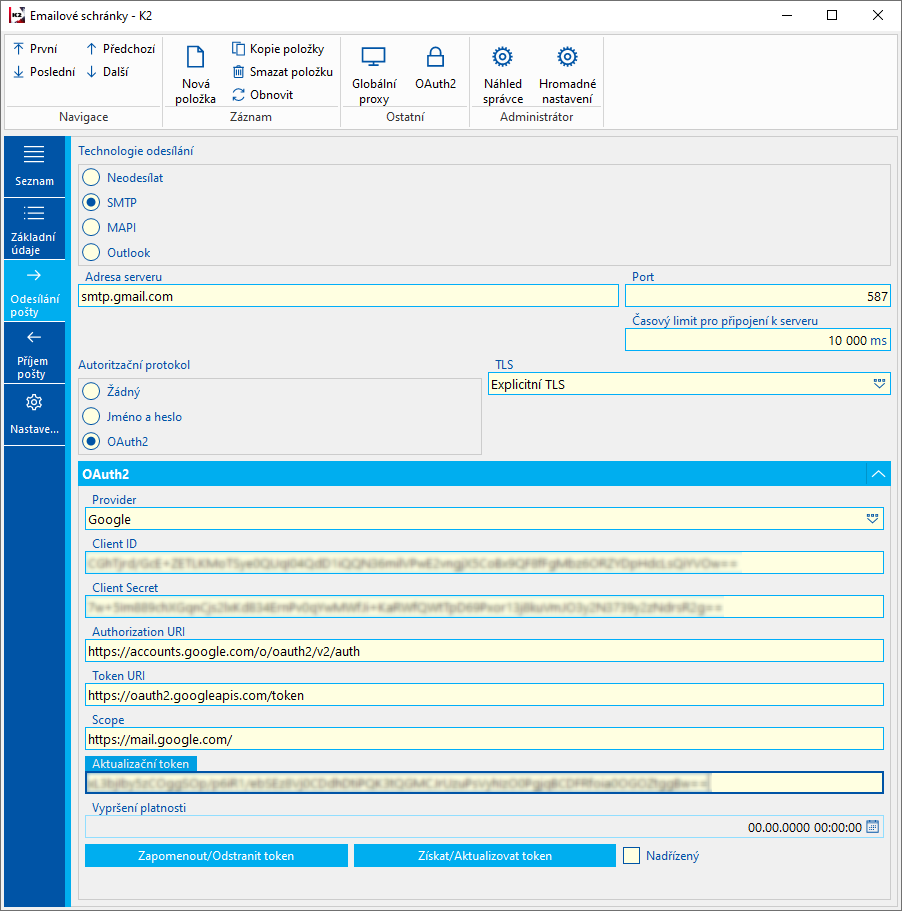902x911 pixels.
Task: Open Hromadné nastavení gear icon
Action: coord(567,58)
